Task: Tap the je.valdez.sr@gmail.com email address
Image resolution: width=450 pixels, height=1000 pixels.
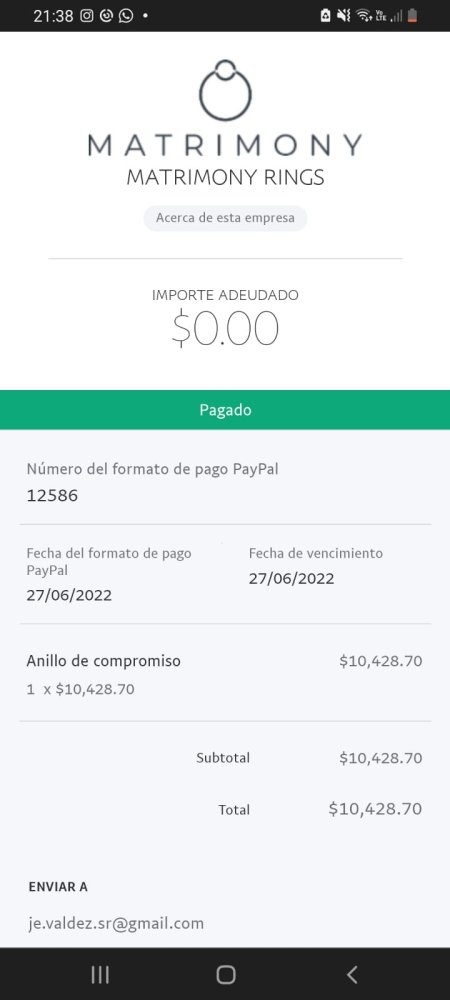Action: 116,923
